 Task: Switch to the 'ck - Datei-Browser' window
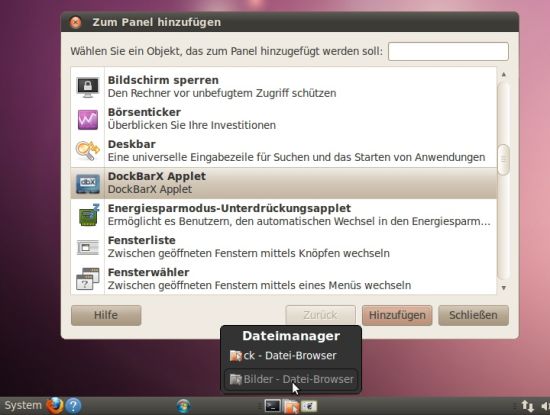291,356
